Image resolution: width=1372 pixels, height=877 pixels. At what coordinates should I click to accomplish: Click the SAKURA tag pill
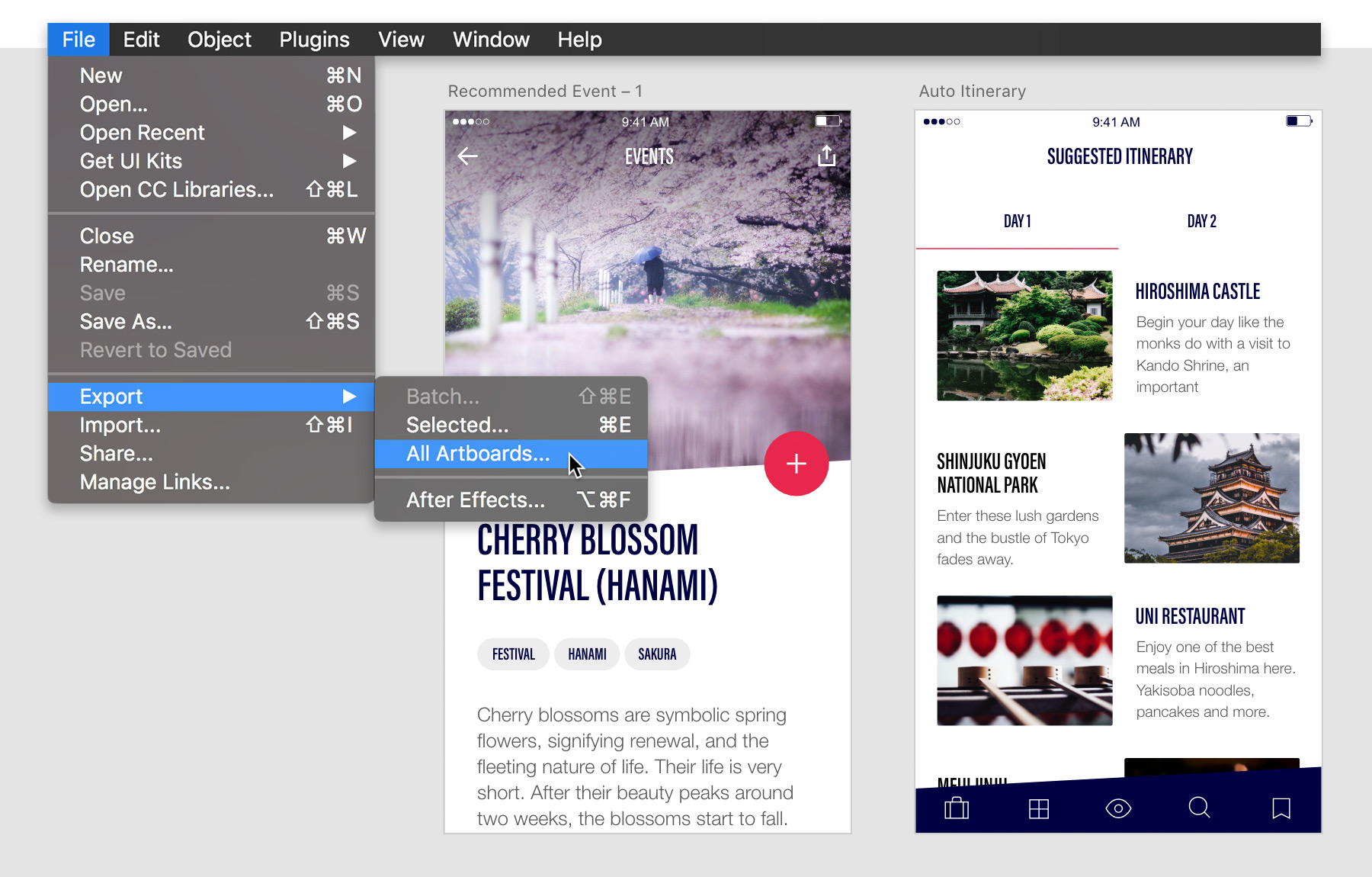(657, 654)
